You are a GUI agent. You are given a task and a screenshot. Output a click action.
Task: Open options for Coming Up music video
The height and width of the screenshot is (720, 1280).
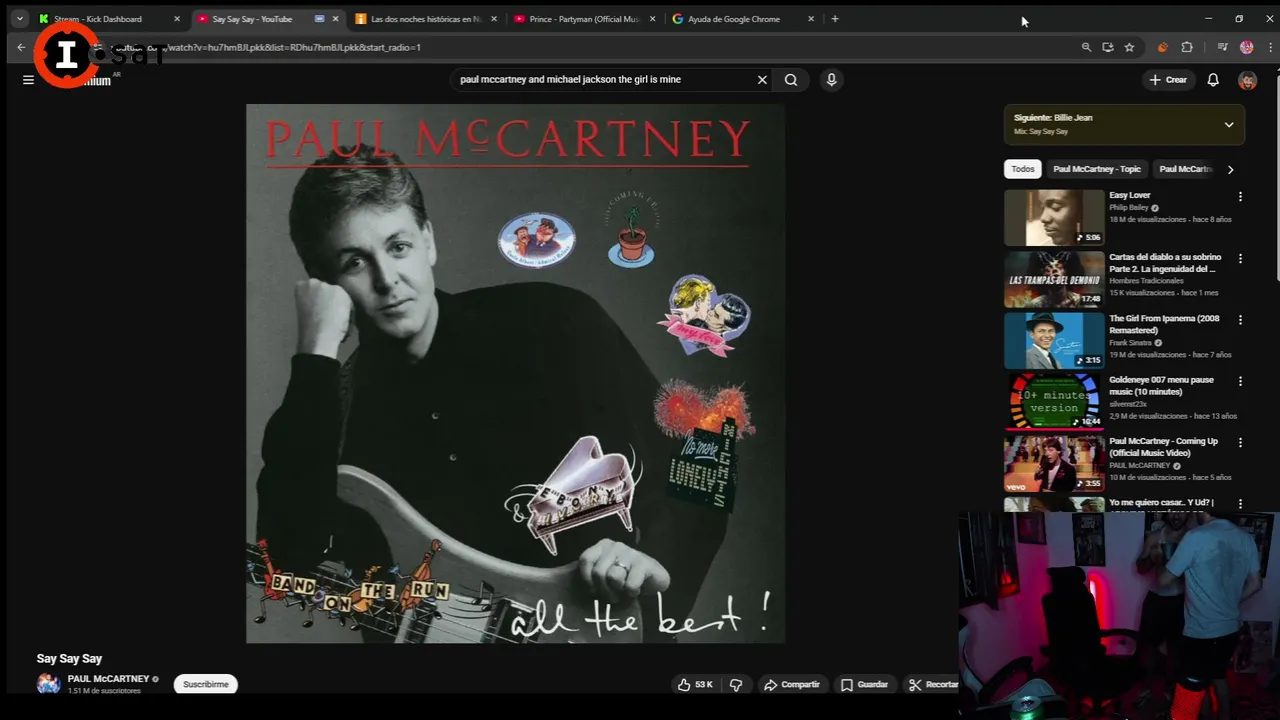point(1240,442)
